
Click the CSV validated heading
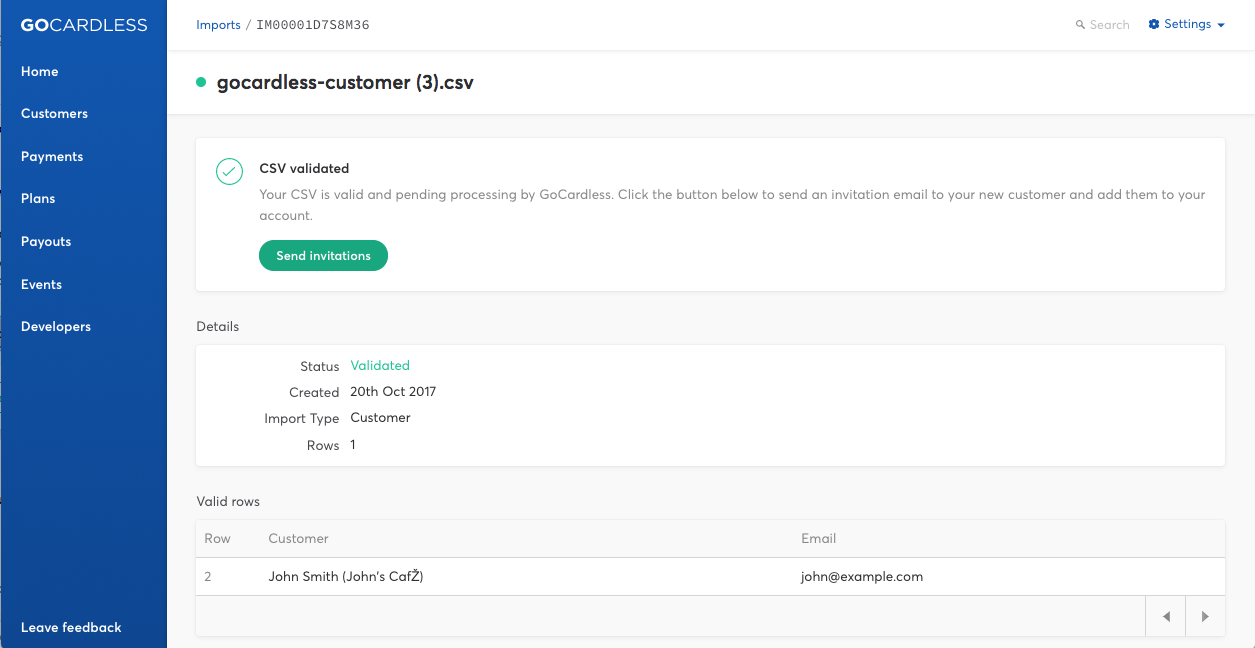point(304,169)
